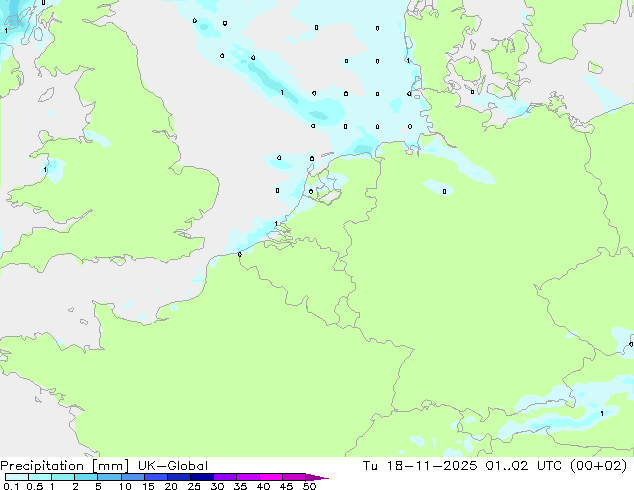
Task: Click the "Precipitation" title text
Action: pos(42,466)
